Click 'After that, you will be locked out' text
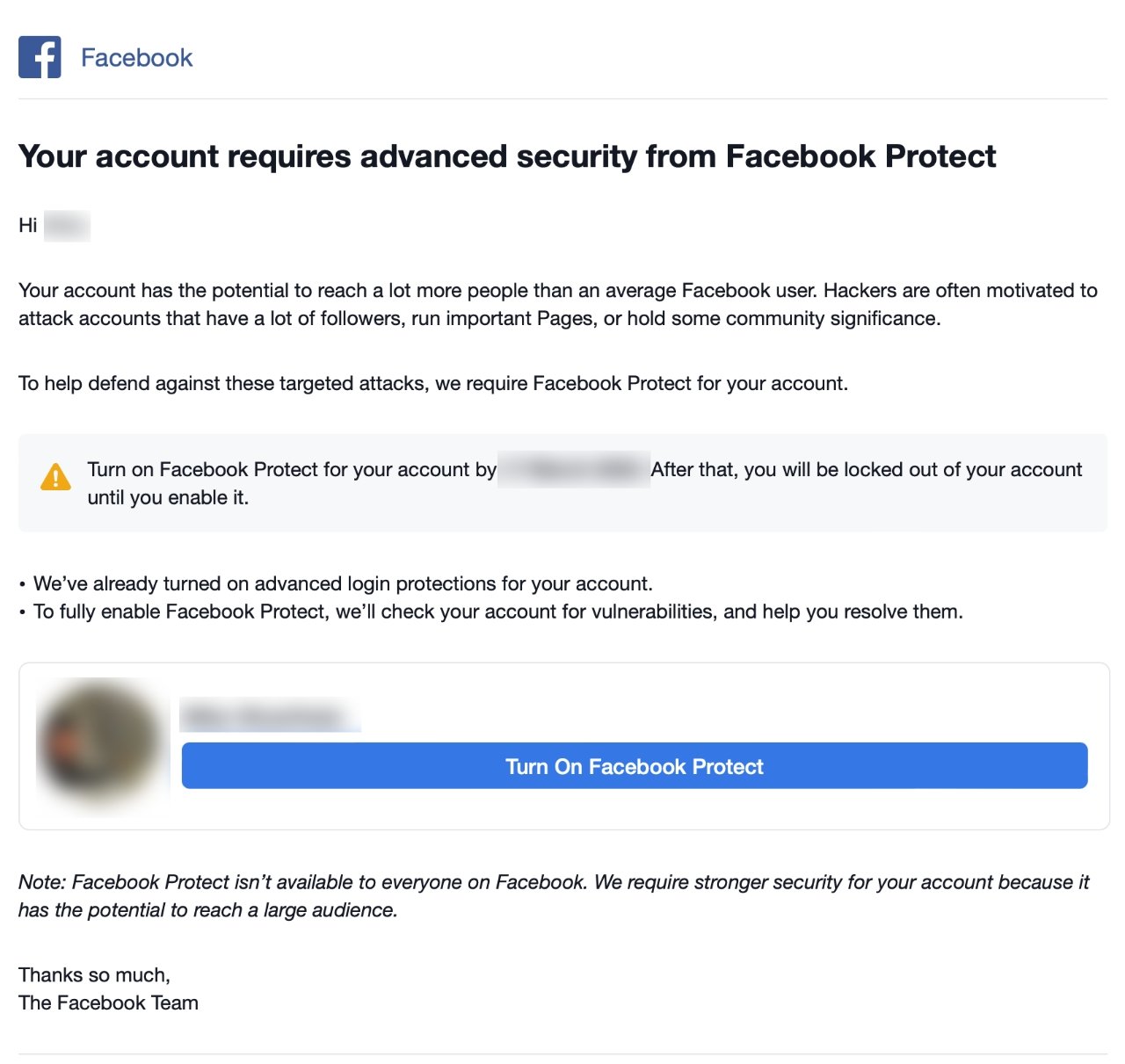The width and height of the screenshot is (1125, 1064). tap(867, 470)
